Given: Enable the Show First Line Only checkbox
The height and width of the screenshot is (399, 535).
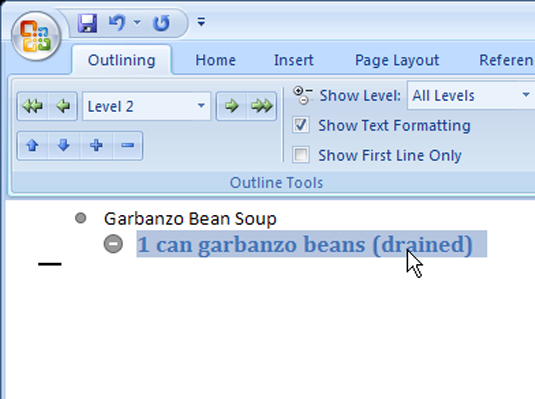Looking at the screenshot, I should 301,155.
